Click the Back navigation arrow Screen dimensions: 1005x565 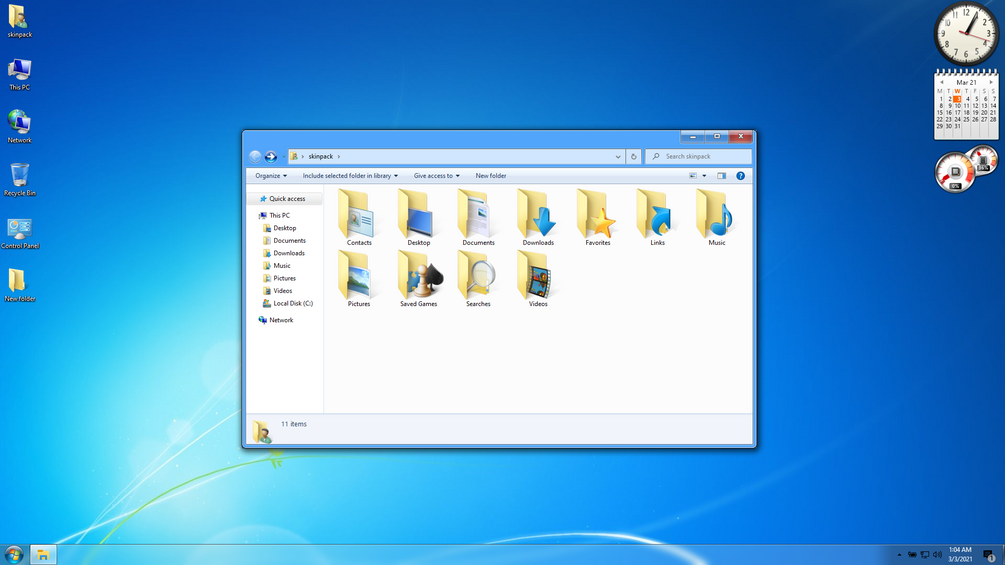[255, 156]
